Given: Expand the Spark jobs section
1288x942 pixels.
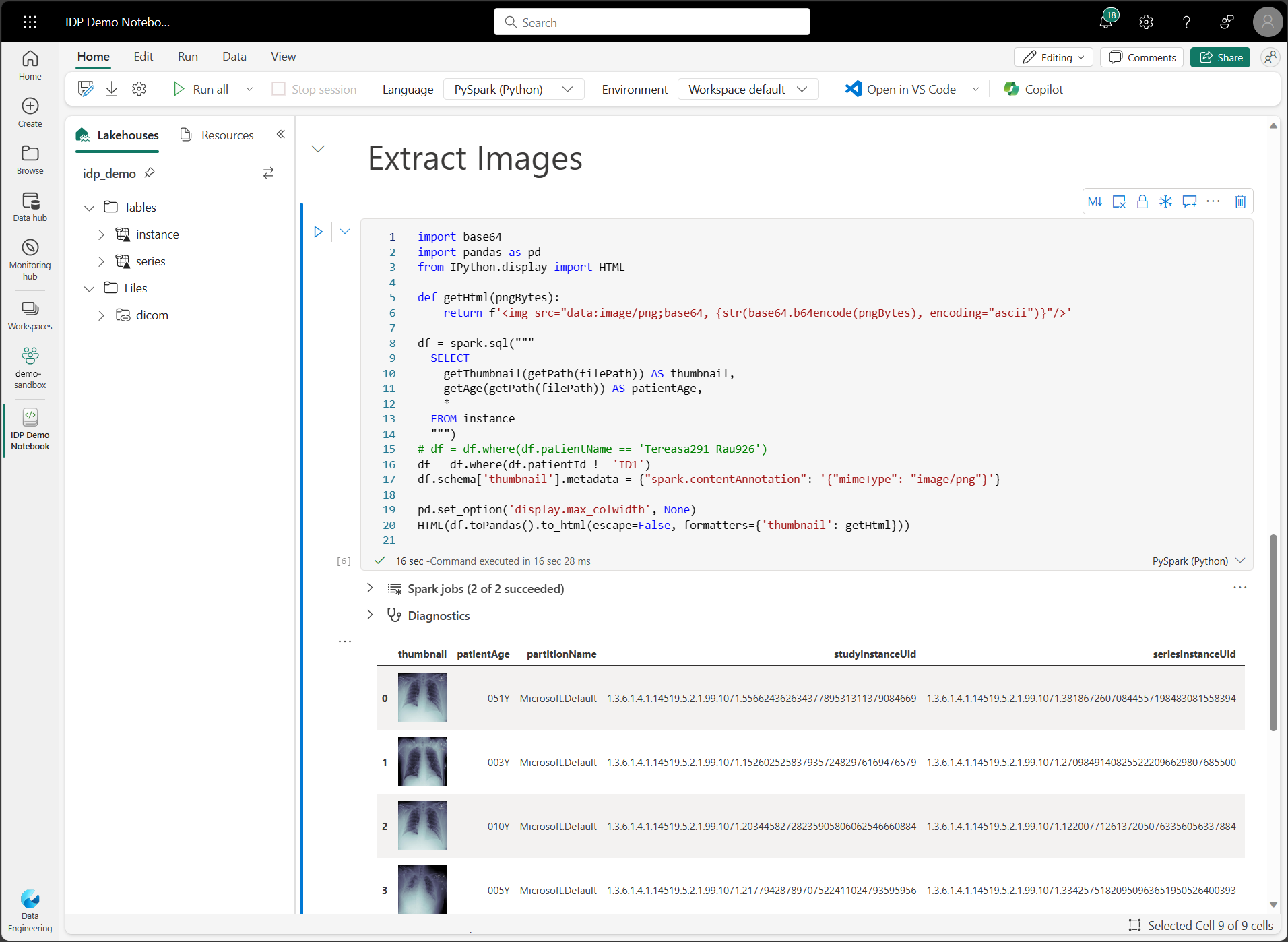Looking at the screenshot, I should coord(370,588).
